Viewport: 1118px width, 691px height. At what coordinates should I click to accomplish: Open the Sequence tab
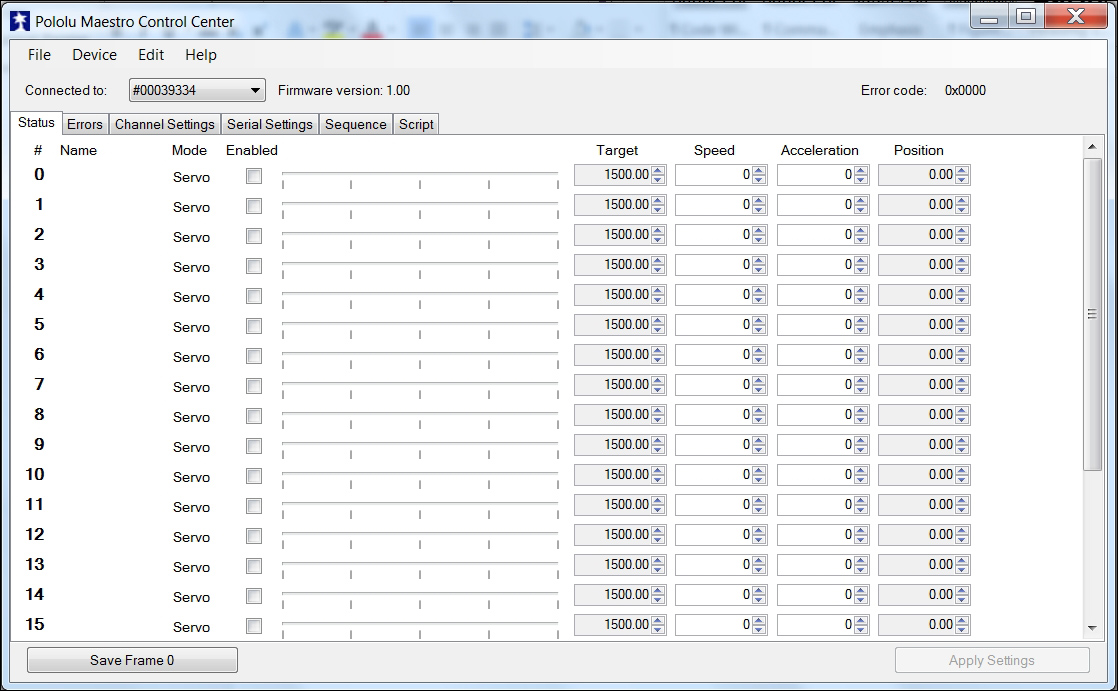click(x=356, y=124)
